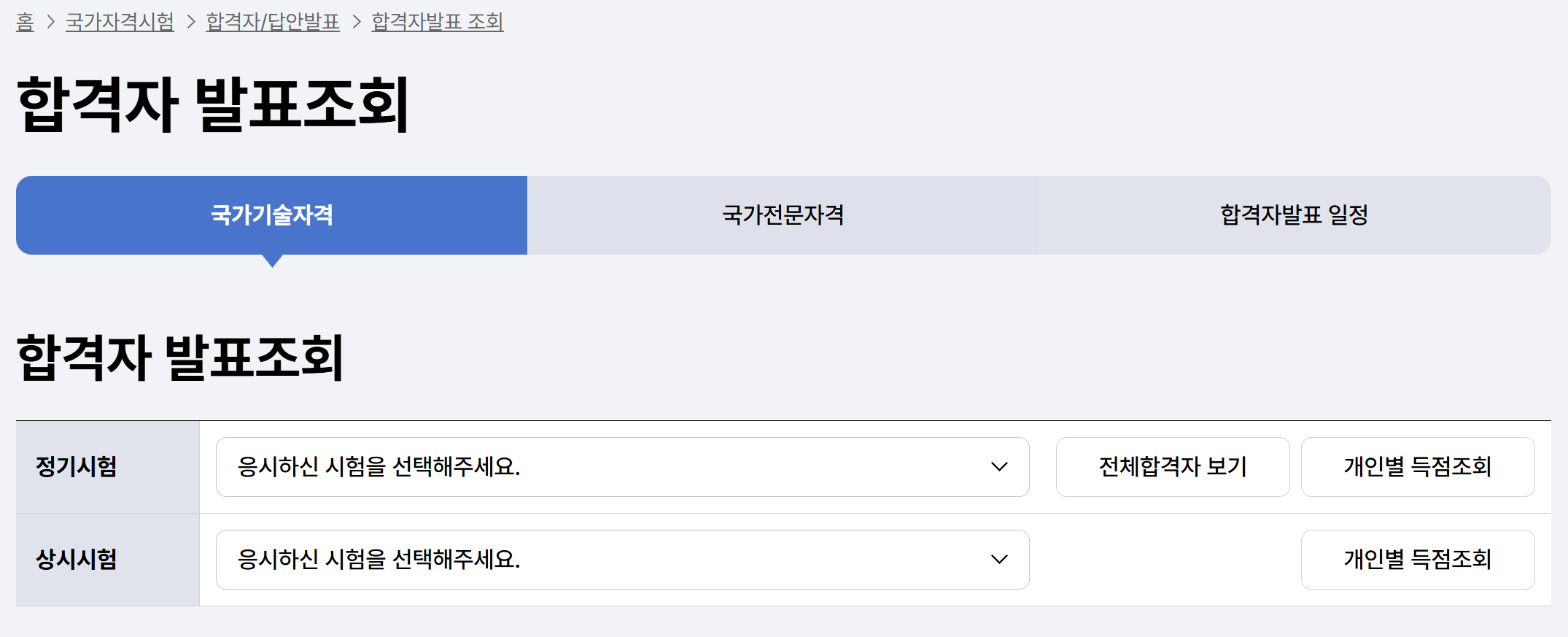Click the chevron arrow in 상시시험 dropdown
This screenshot has height=637, width=1568.
tap(999, 560)
